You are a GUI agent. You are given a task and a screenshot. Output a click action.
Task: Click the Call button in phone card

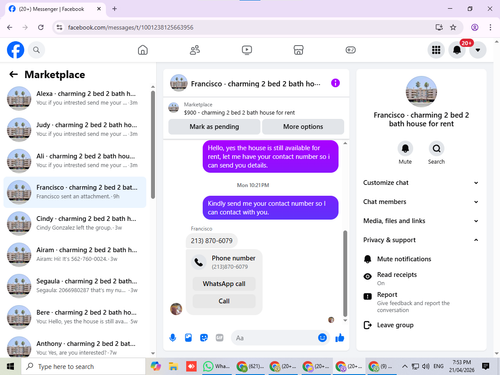point(224,301)
